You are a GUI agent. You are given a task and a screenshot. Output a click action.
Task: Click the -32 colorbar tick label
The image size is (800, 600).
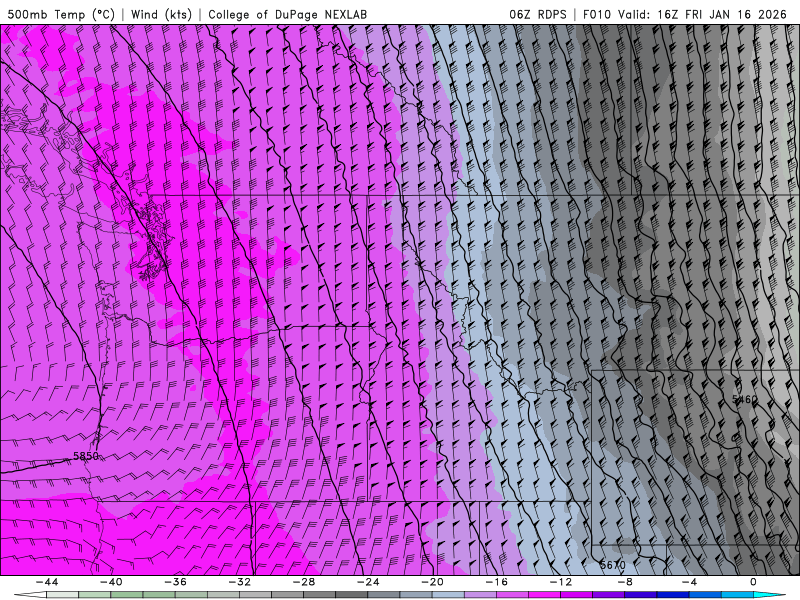(240, 582)
